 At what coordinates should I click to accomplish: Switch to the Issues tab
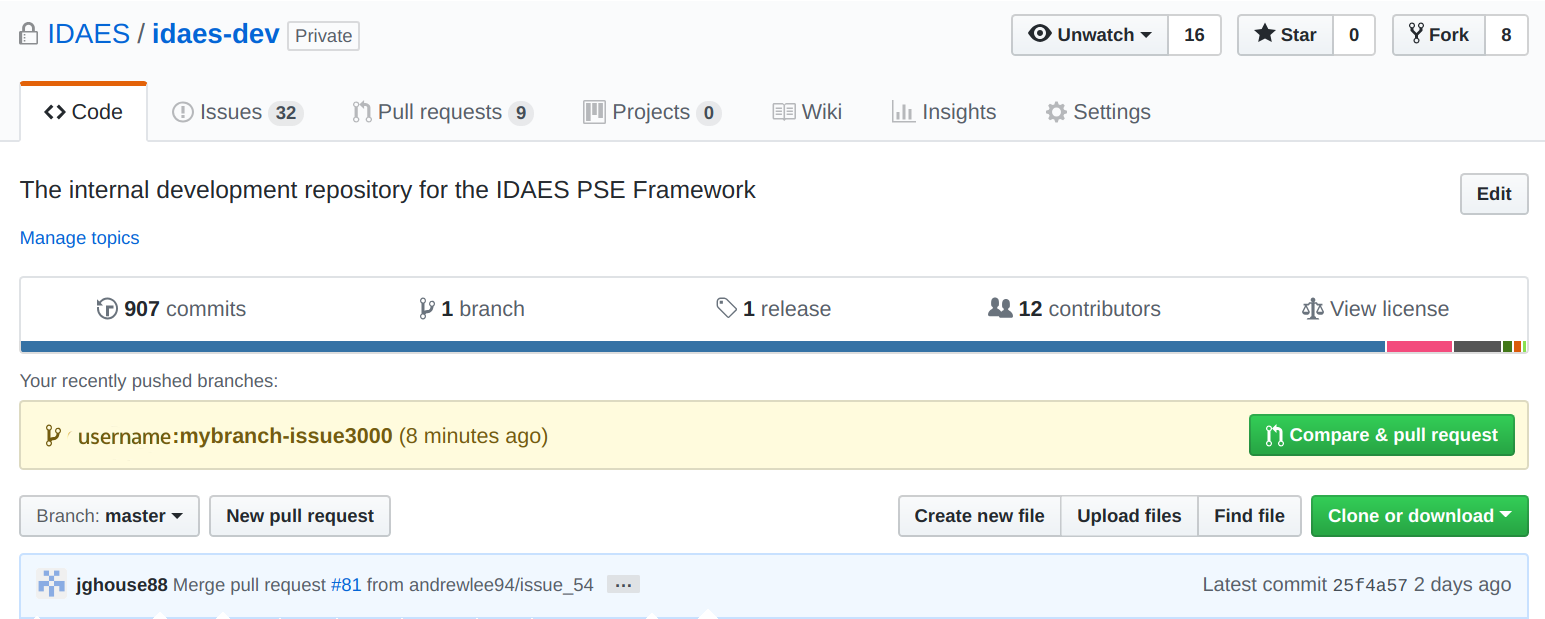[238, 112]
